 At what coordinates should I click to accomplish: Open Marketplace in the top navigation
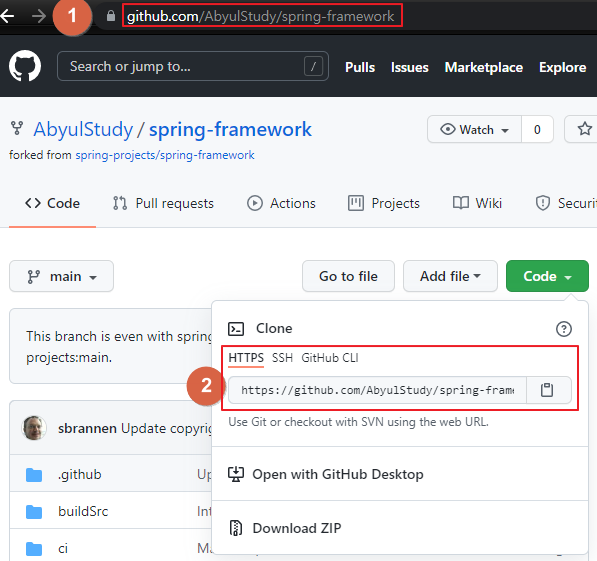[x=484, y=67]
